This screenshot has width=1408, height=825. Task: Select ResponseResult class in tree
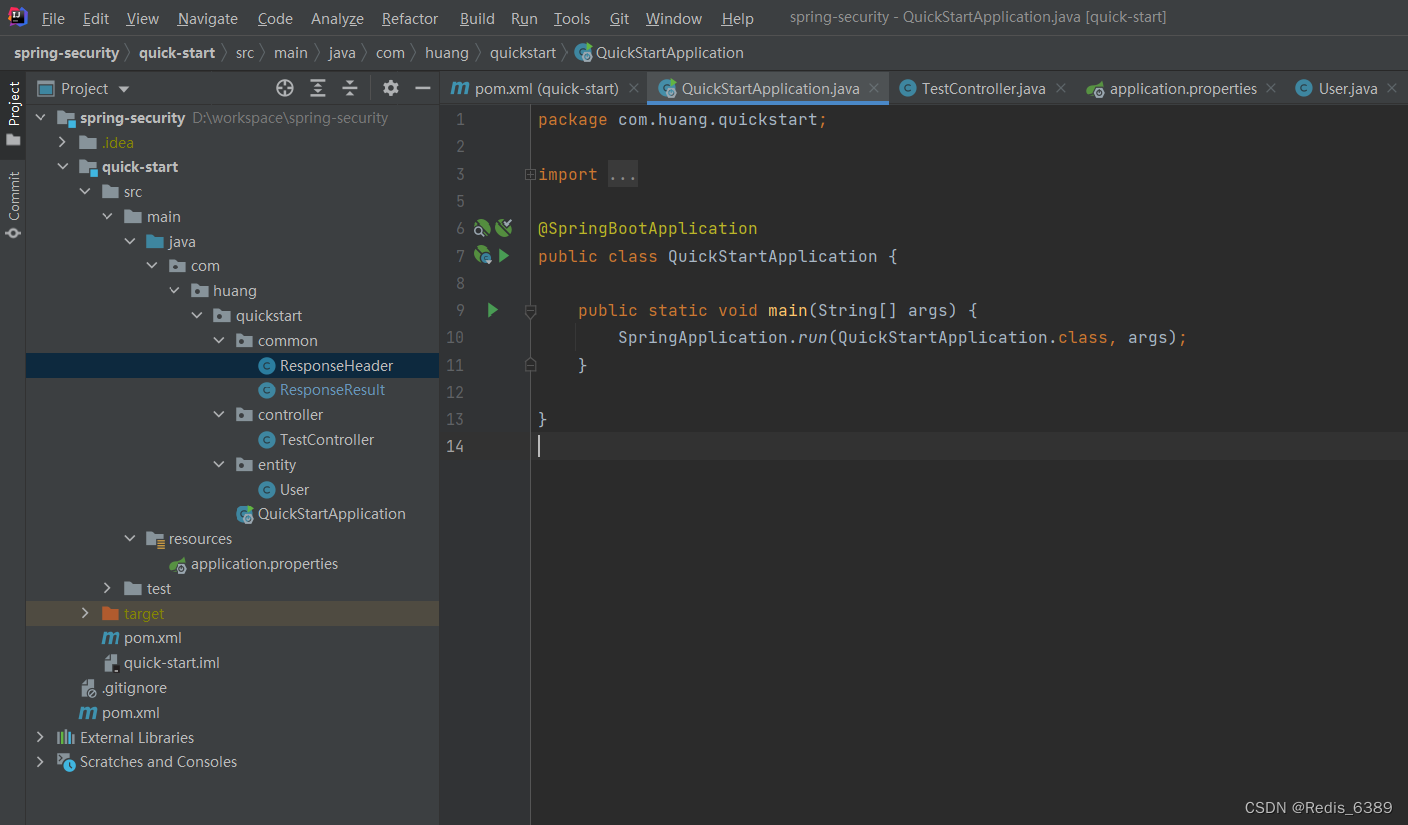pyautogui.click(x=332, y=390)
